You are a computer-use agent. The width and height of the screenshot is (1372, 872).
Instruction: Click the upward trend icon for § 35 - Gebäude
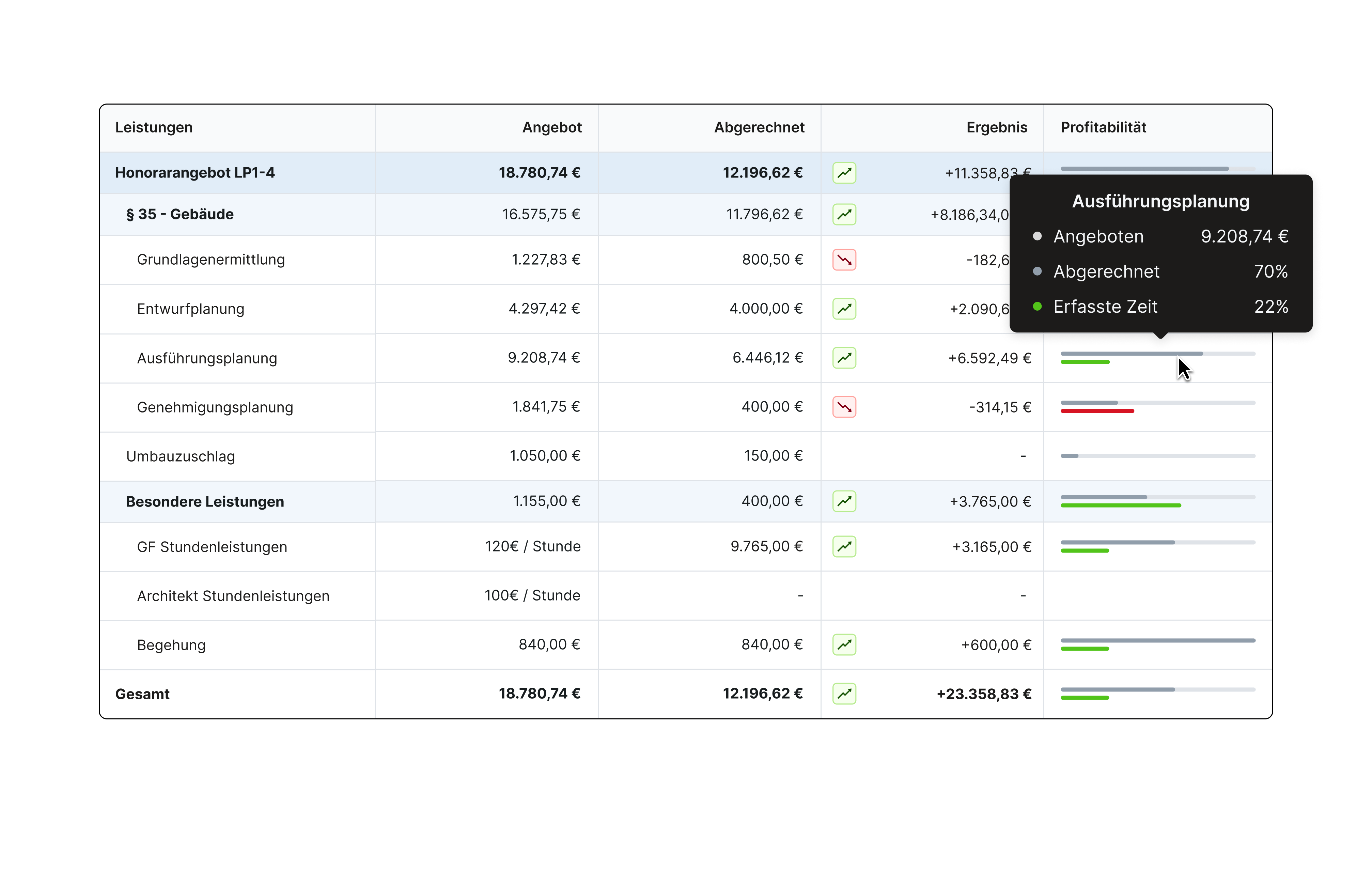[x=844, y=214]
